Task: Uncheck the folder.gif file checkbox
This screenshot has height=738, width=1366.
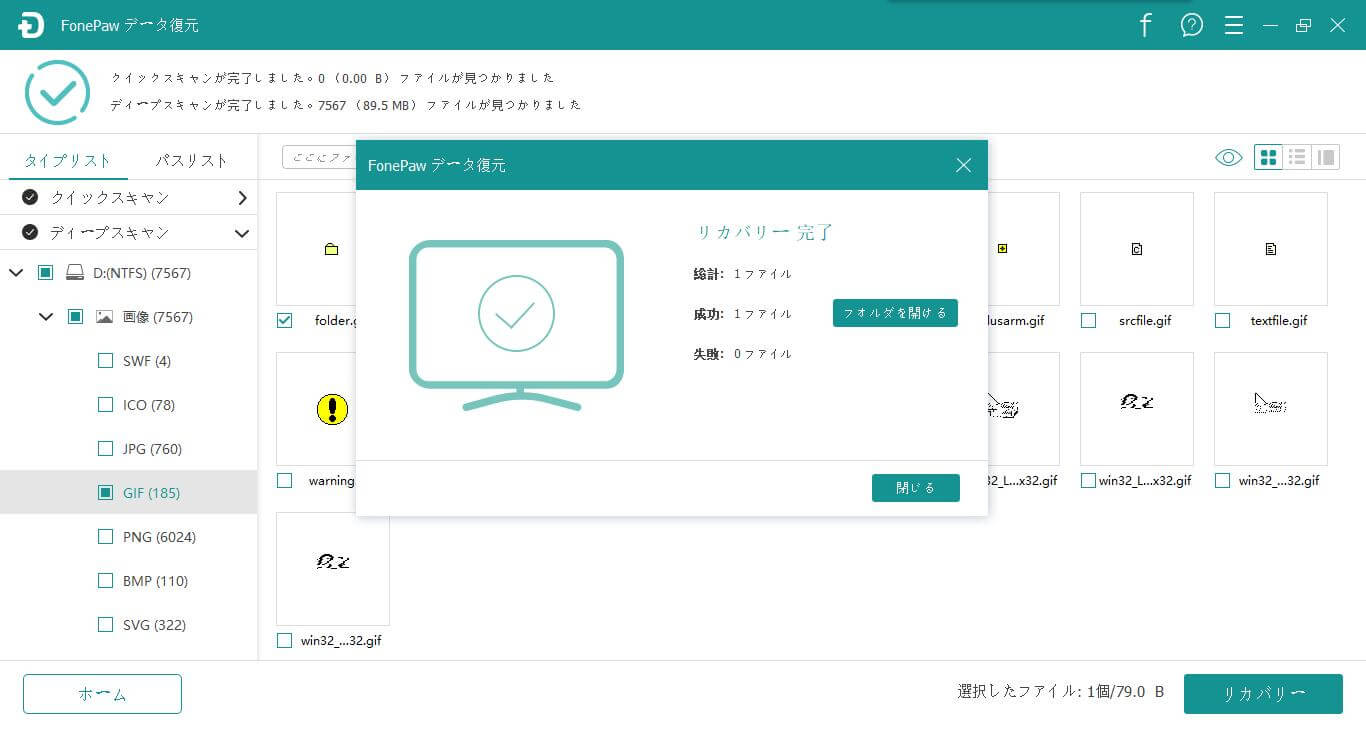Action: pos(285,320)
